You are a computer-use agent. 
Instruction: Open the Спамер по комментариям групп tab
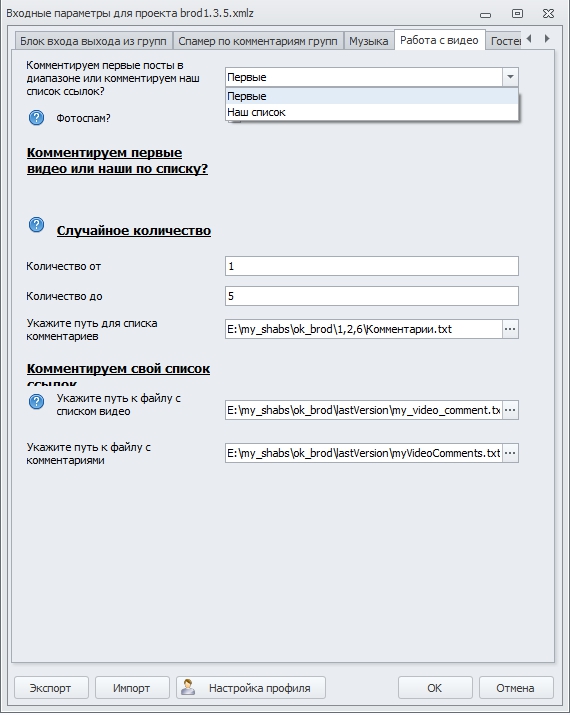click(x=258, y=41)
